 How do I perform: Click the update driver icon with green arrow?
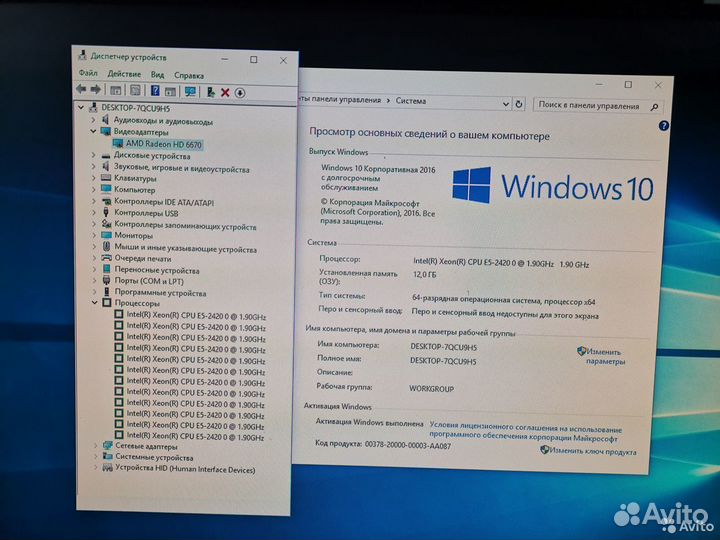coord(210,92)
